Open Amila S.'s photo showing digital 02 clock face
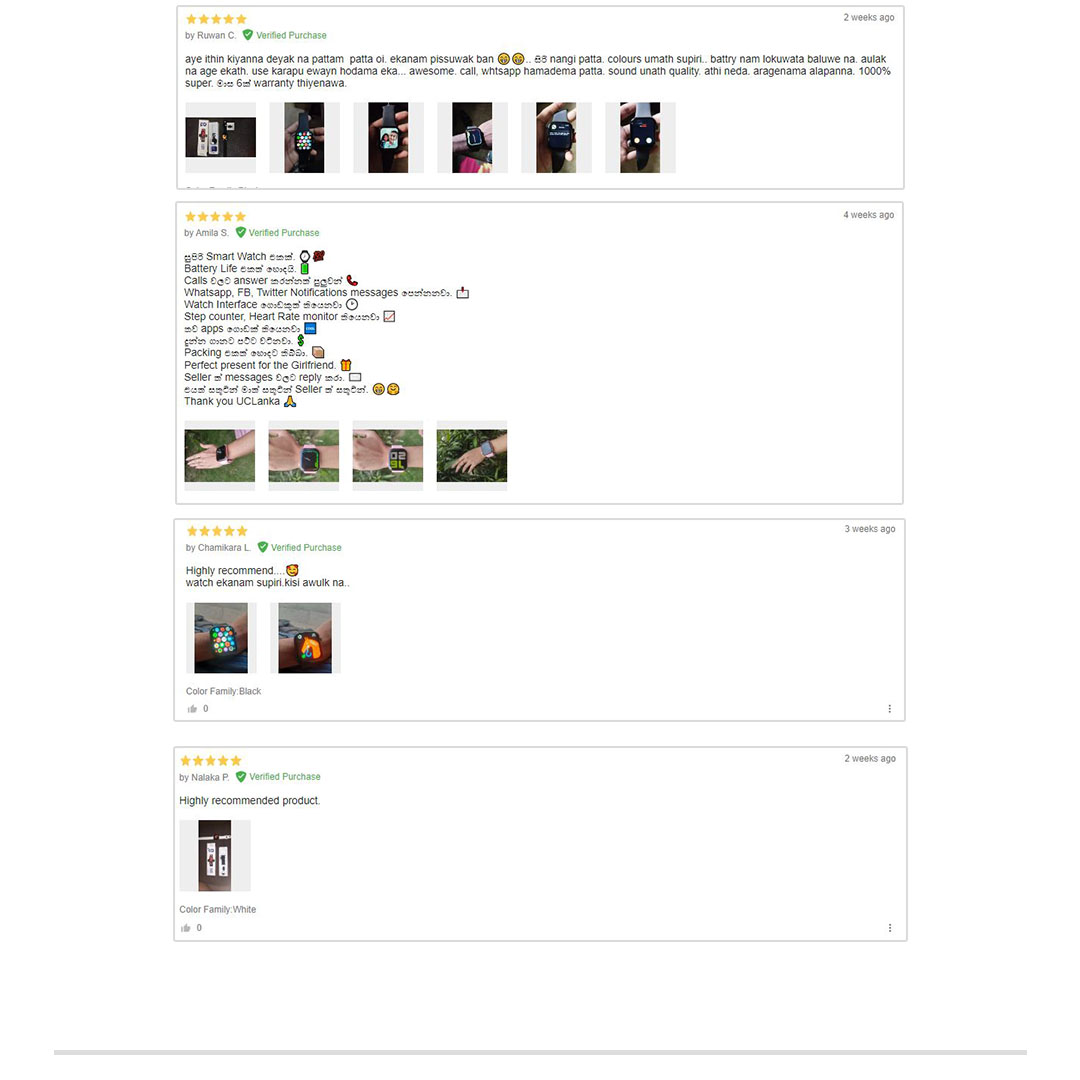Image resolution: width=1080 pixels, height=1080 pixels. pos(388,456)
